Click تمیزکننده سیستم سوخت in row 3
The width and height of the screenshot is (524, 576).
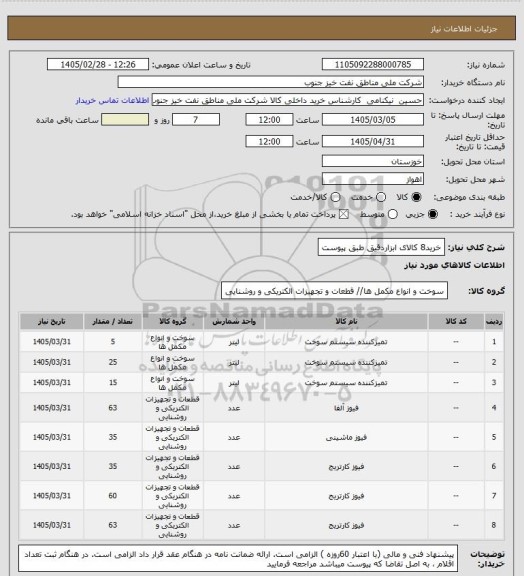click(346, 383)
